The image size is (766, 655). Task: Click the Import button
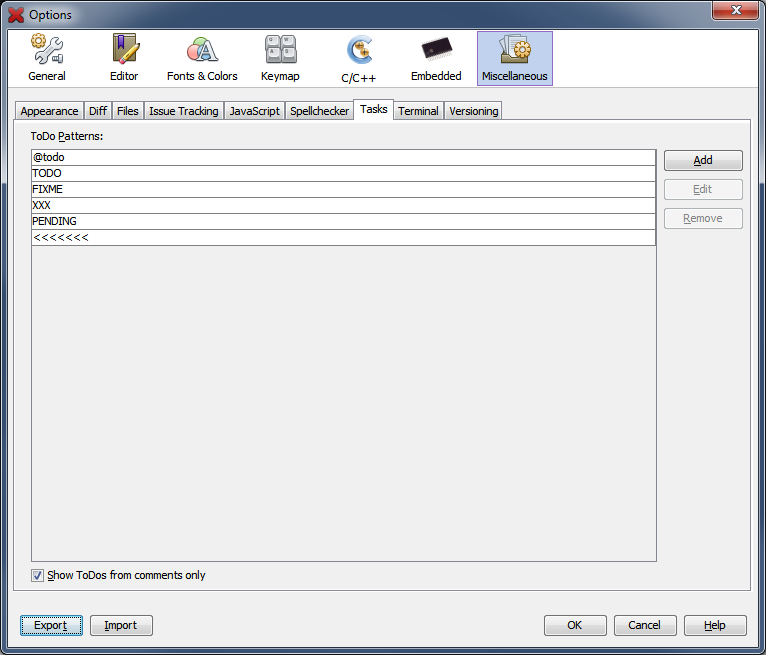121,625
